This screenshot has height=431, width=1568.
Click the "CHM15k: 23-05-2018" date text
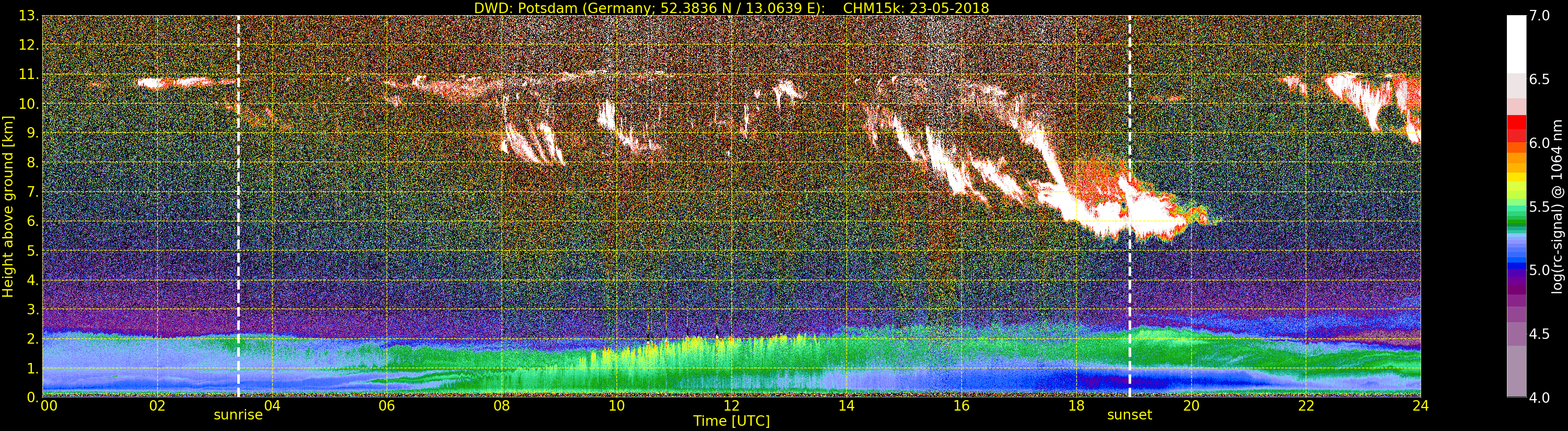[x=916, y=8]
